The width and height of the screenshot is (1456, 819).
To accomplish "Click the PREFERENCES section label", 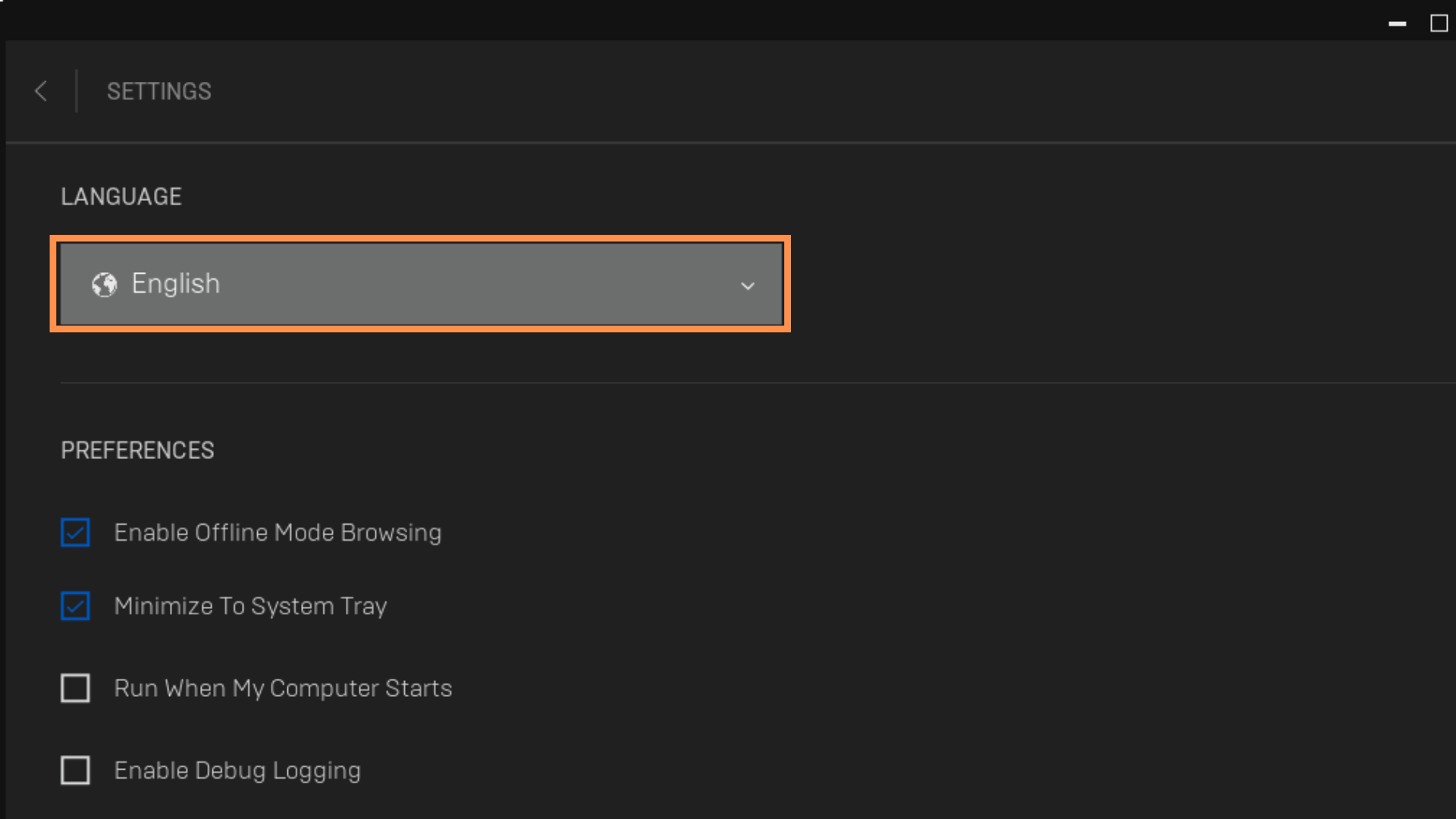I will [x=137, y=450].
